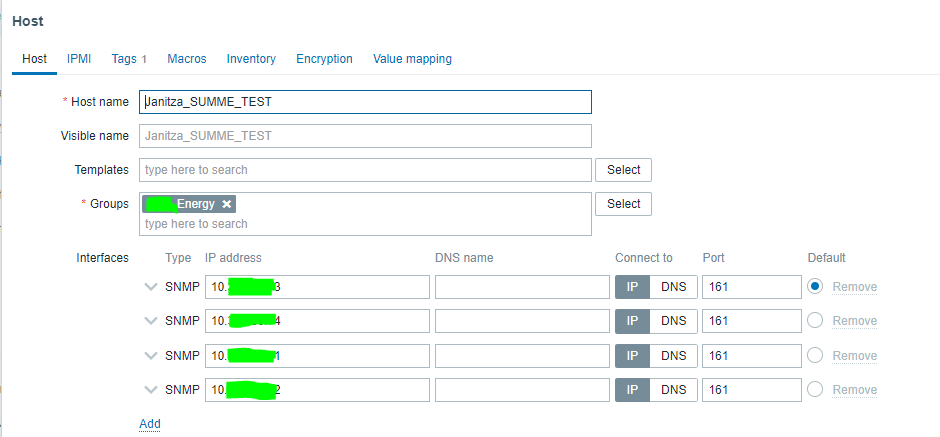Add a new interface via Add link
The width and height of the screenshot is (940, 437).
[150, 424]
